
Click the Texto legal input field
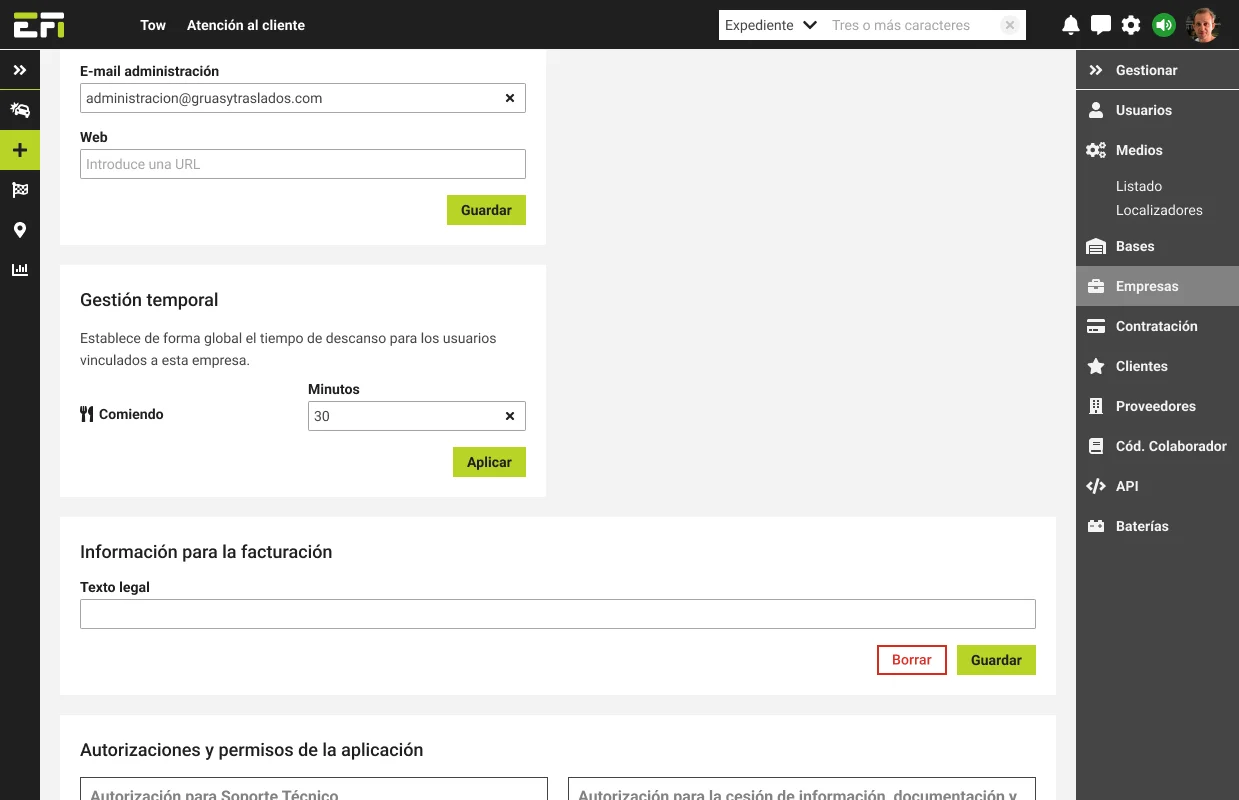click(558, 614)
